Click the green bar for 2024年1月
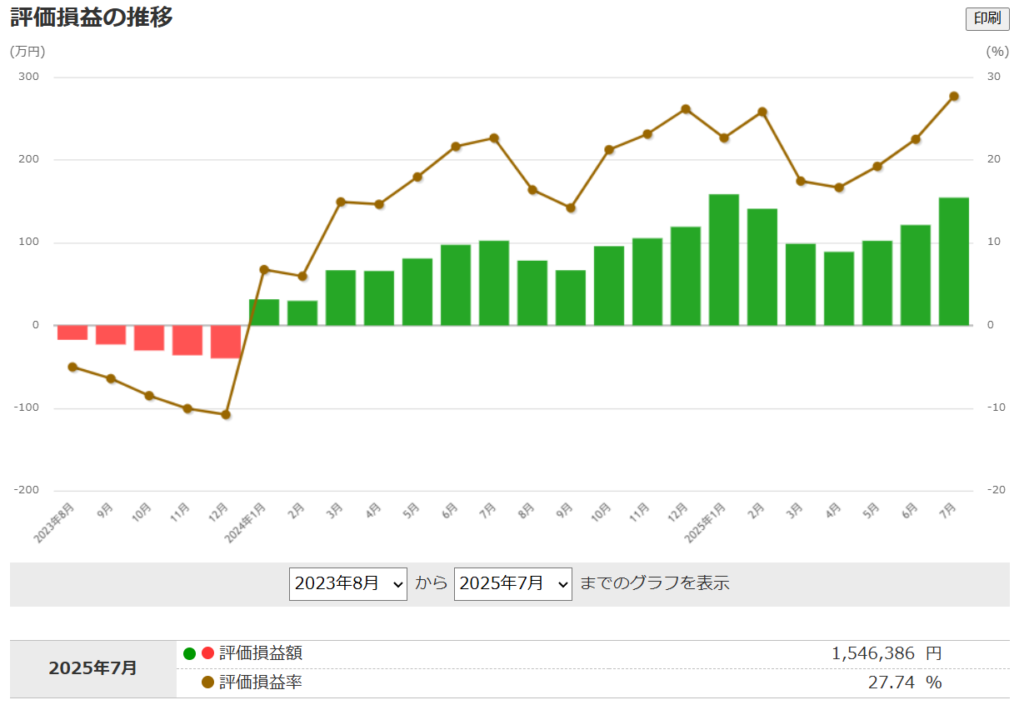Image resolution: width=1024 pixels, height=705 pixels. (264, 312)
